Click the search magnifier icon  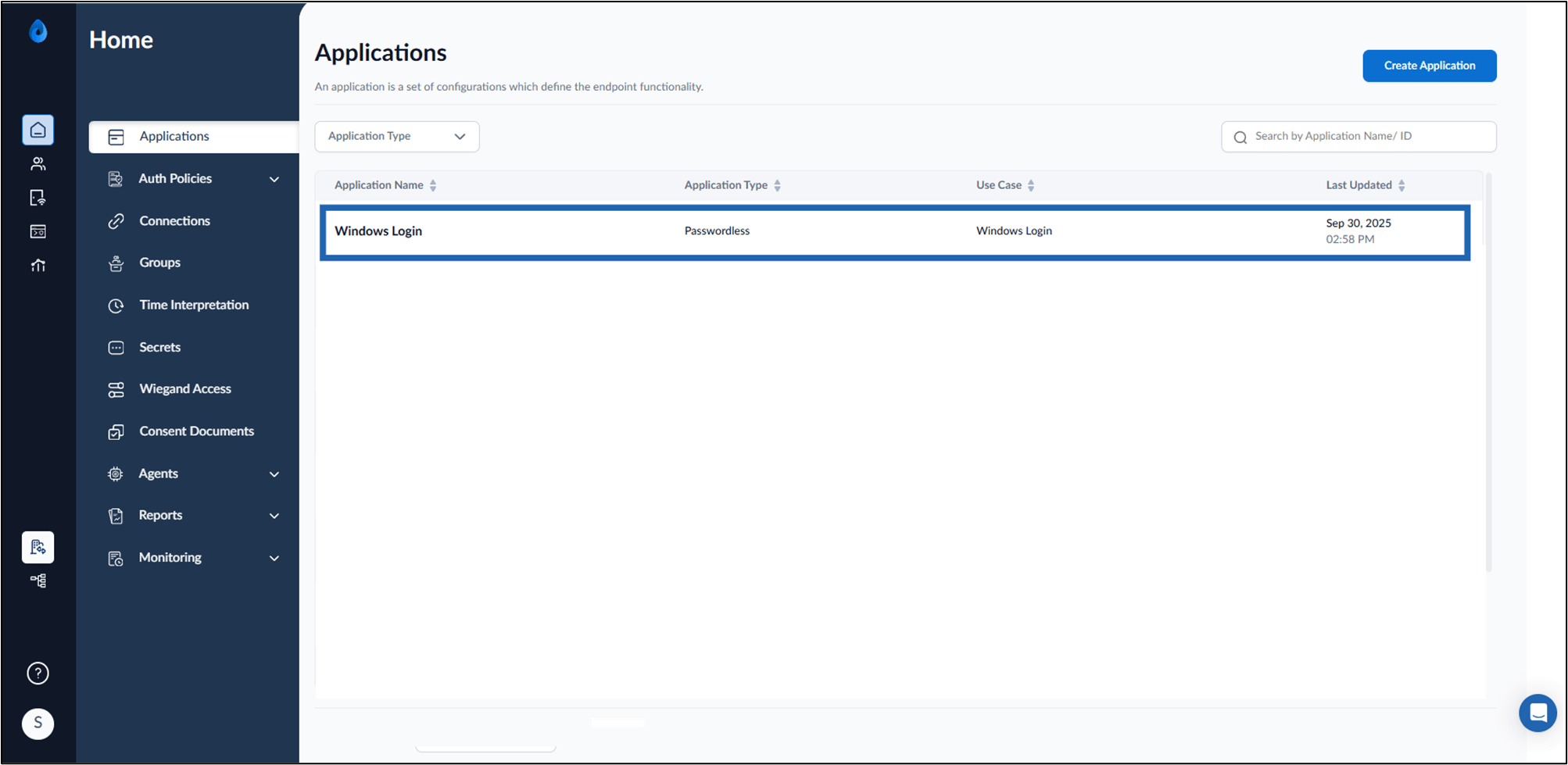click(1240, 138)
